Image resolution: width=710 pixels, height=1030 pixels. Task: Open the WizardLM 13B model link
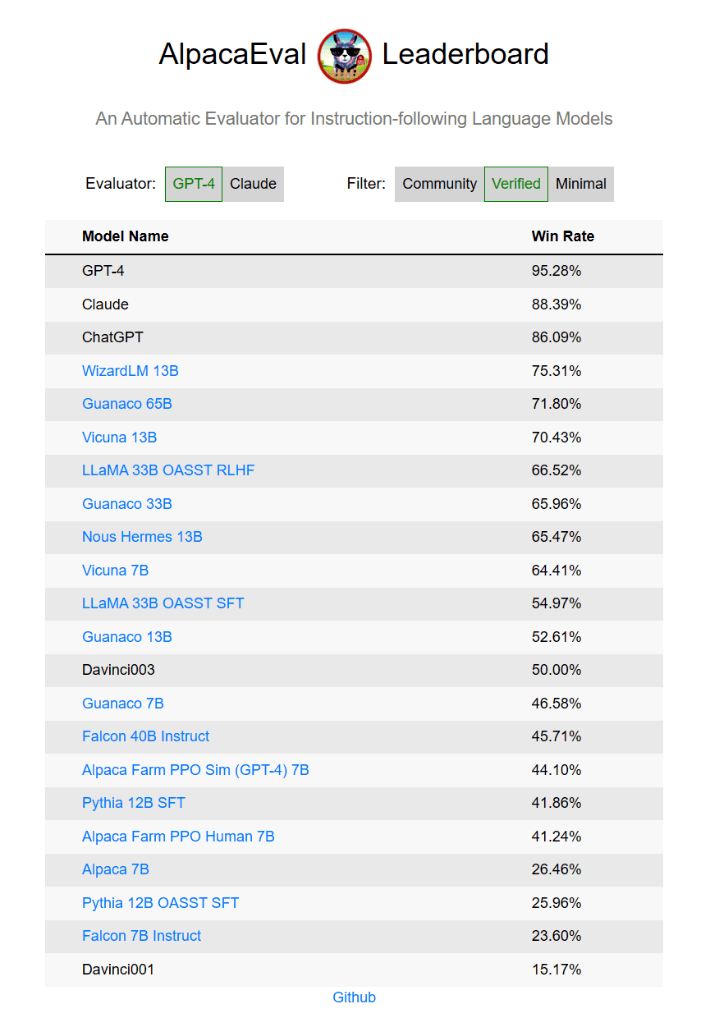tap(130, 370)
